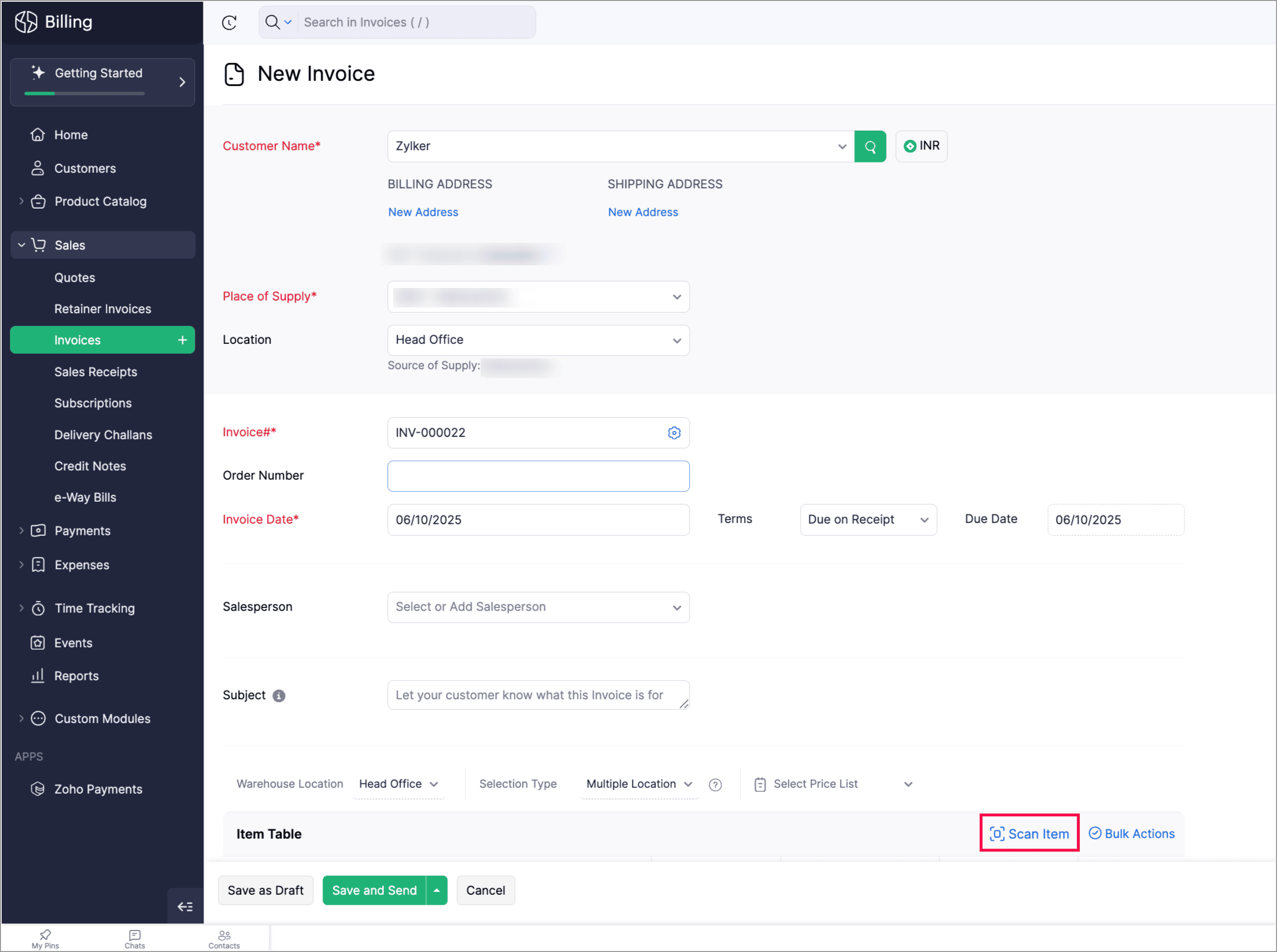Click the Scan Item button
This screenshot has width=1277, height=952.
1029,834
